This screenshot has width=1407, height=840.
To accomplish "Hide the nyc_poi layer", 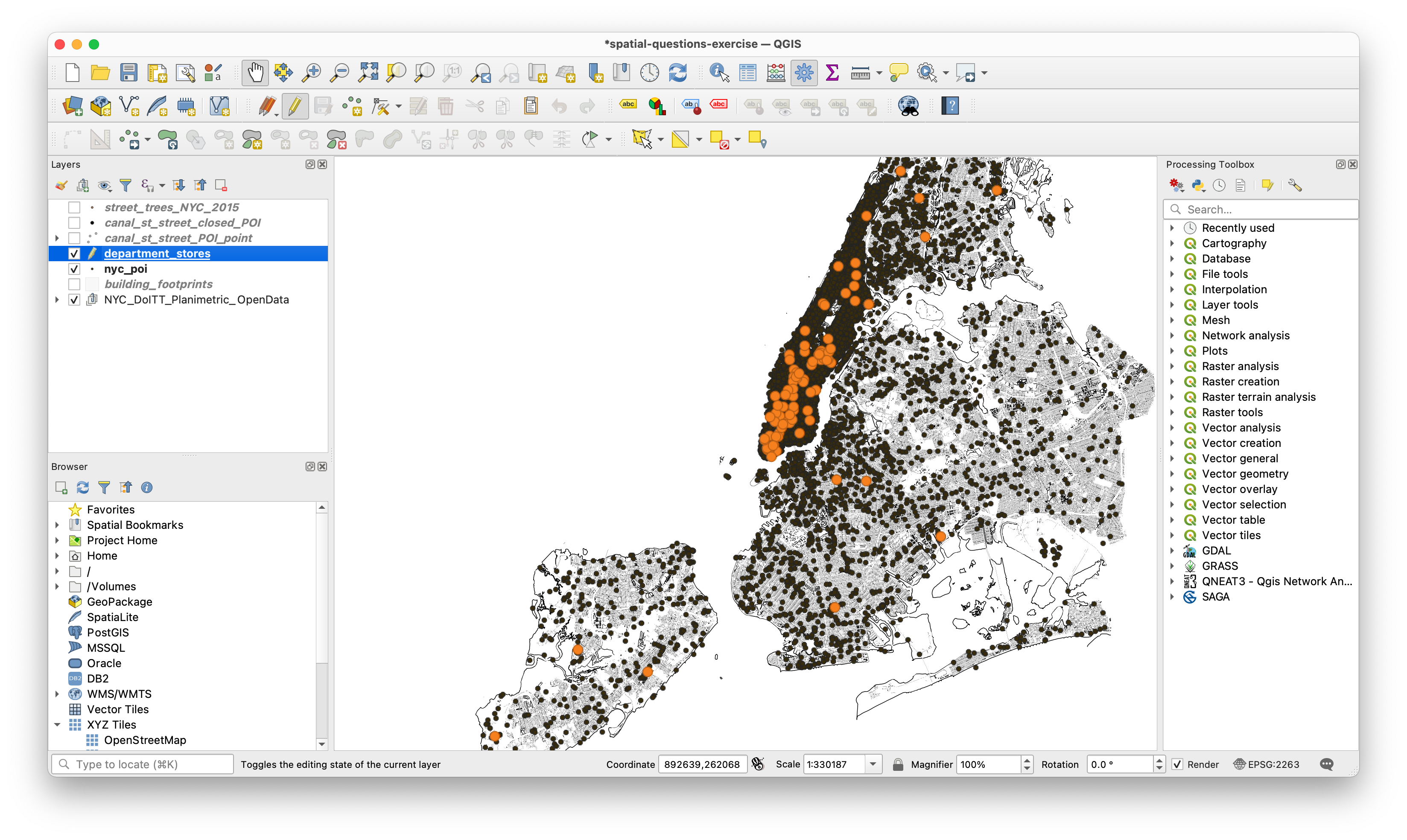I will (74, 269).
